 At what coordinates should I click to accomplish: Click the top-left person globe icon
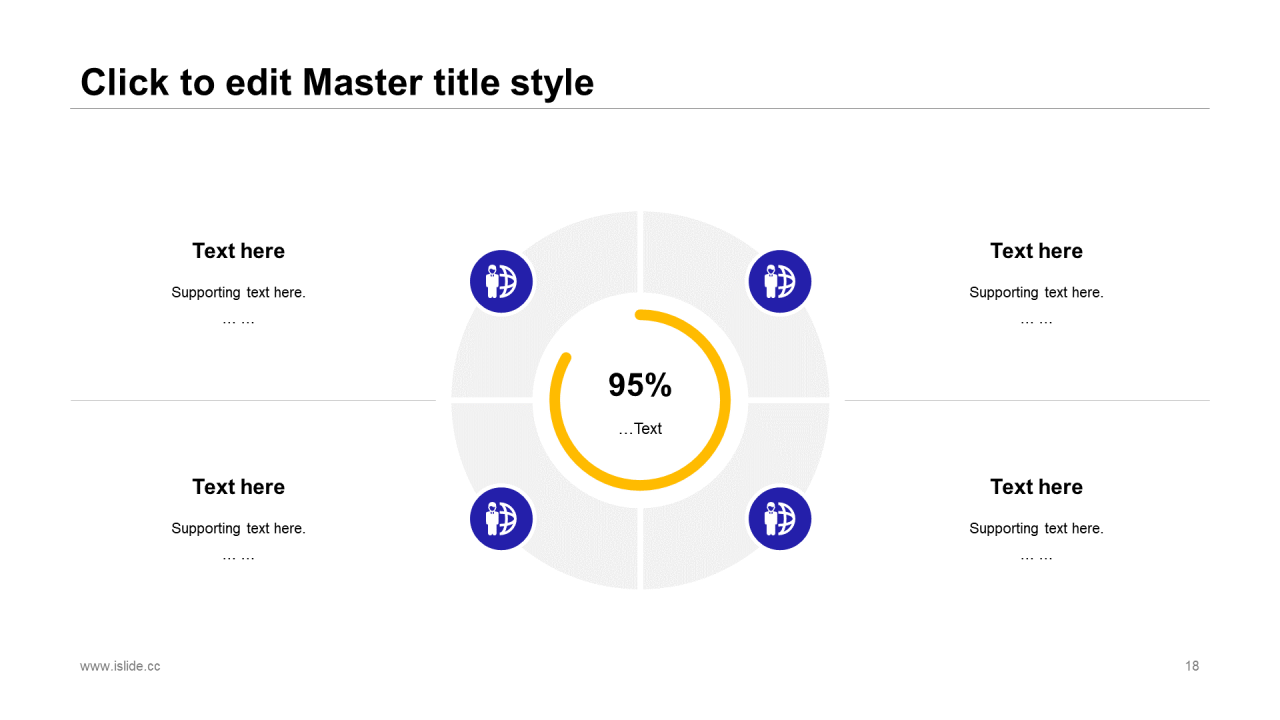(501, 281)
